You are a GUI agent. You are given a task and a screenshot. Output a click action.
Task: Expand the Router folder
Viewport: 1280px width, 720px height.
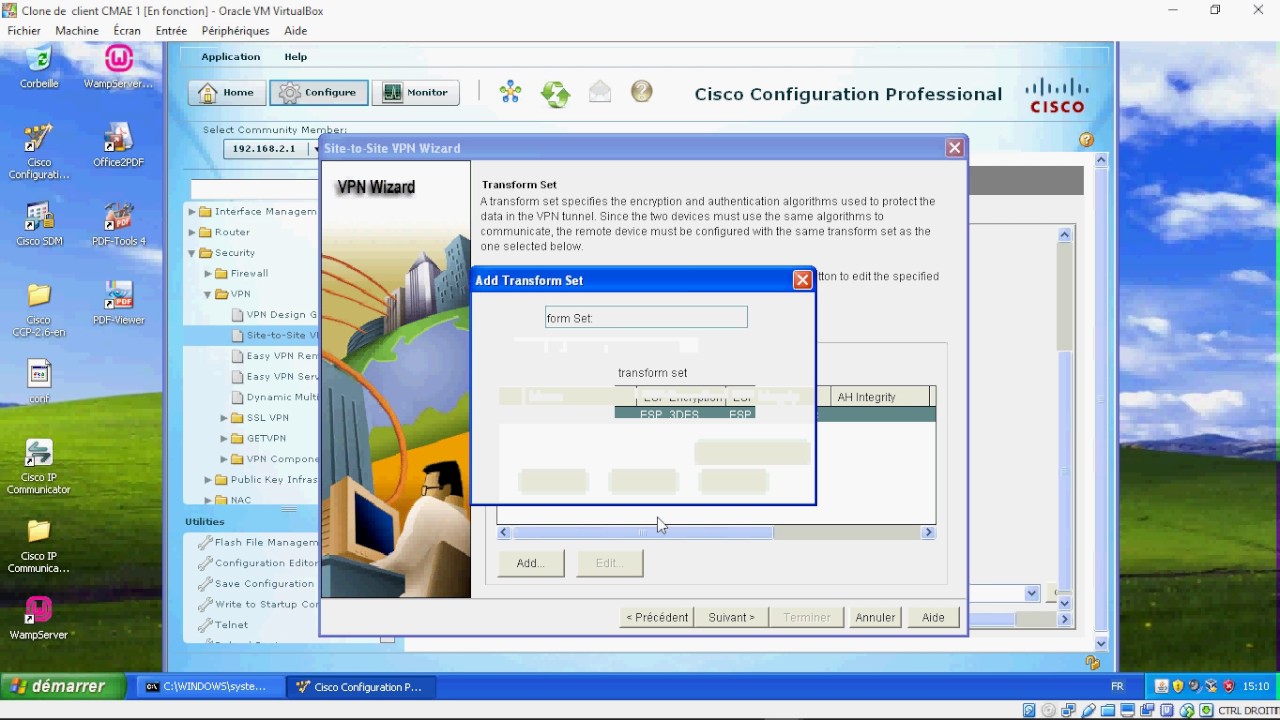pos(193,232)
